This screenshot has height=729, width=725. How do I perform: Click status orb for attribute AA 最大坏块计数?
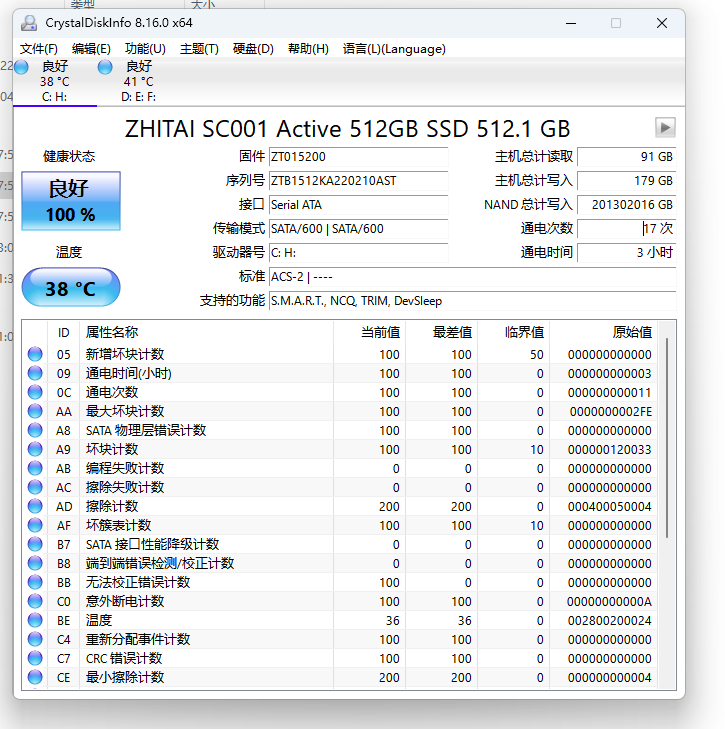tap(35, 411)
